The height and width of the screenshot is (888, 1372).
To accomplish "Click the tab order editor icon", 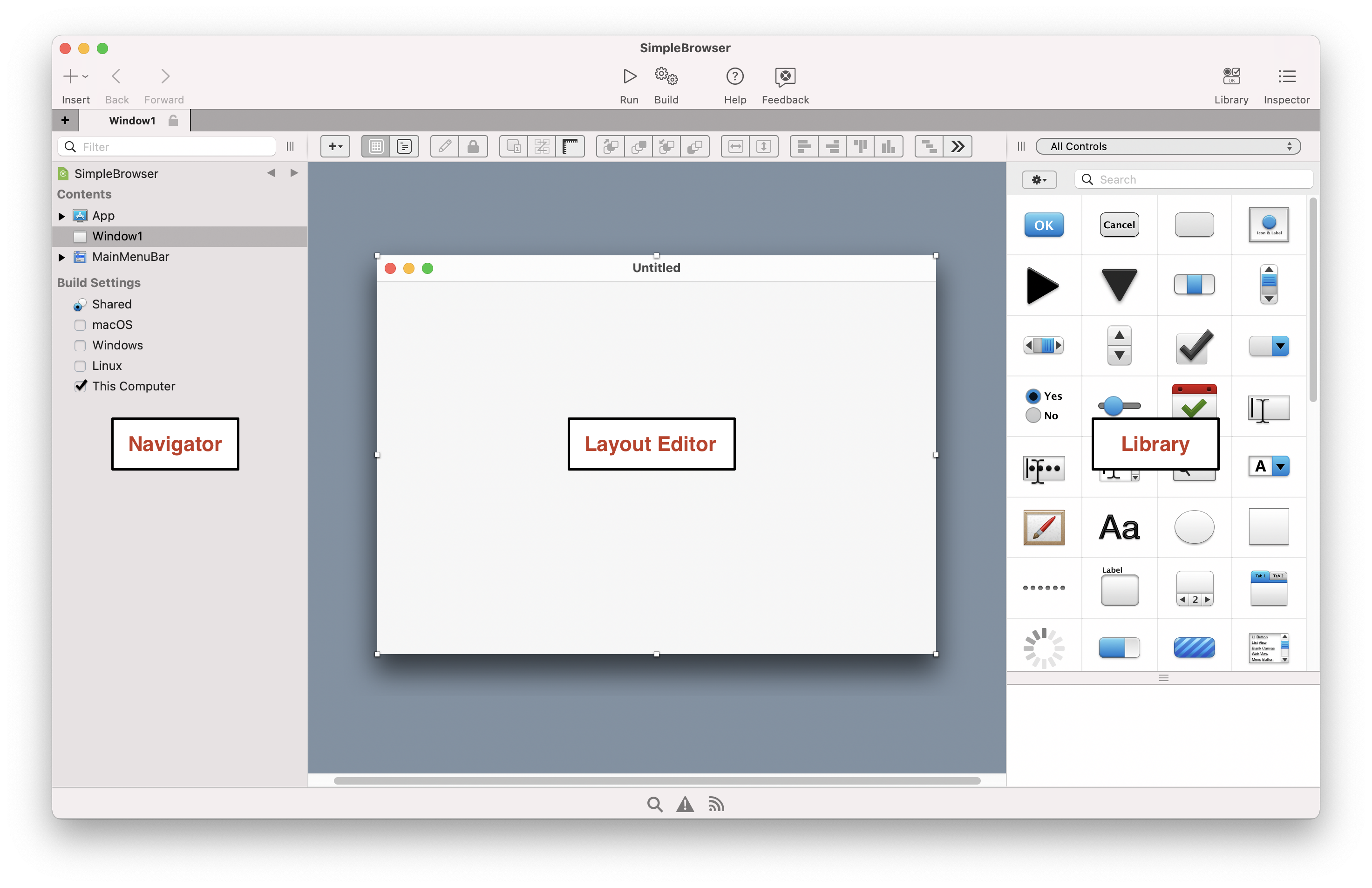I will [x=542, y=146].
